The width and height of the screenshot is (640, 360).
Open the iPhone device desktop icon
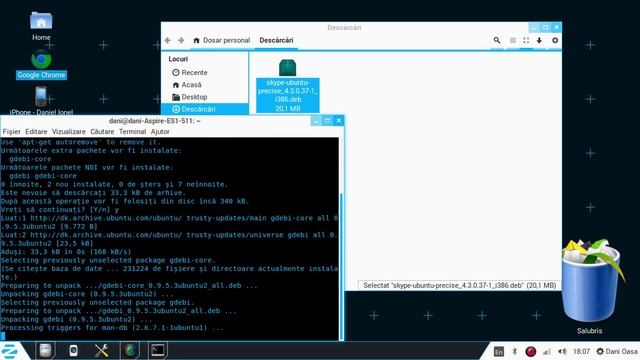click(41, 100)
